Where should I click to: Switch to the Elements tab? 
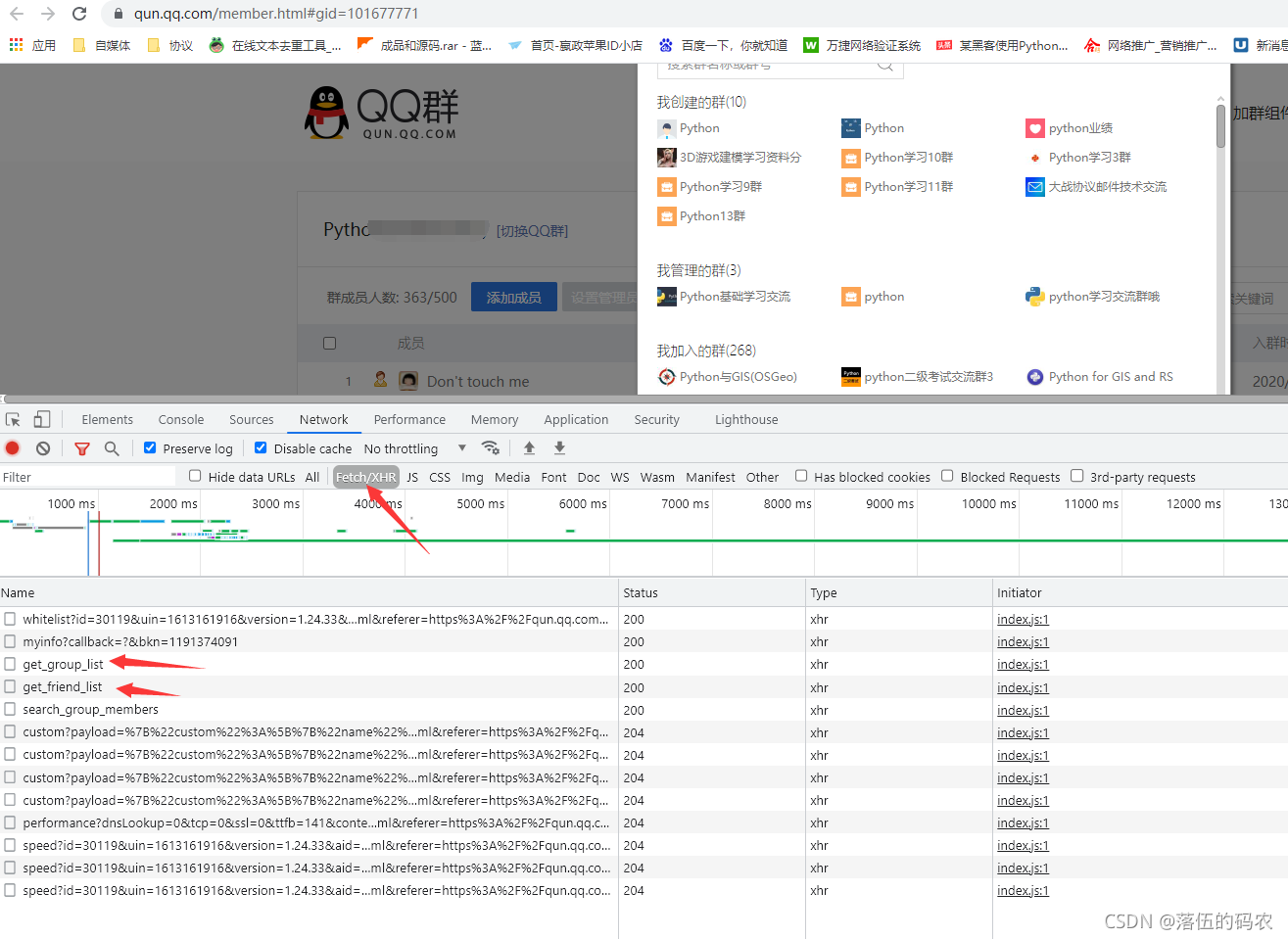(108, 419)
